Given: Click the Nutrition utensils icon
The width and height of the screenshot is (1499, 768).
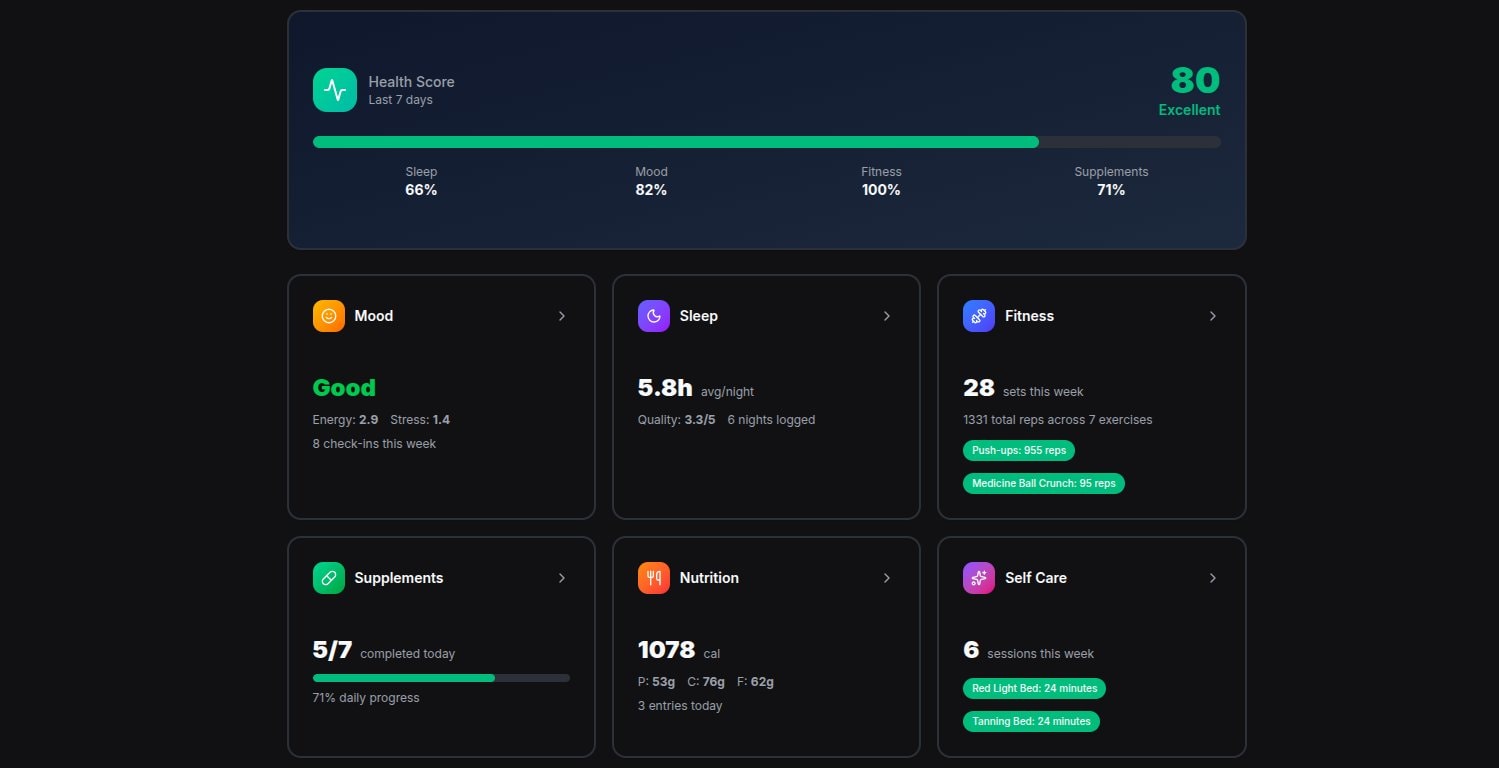Looking at the screenshot, I should tap(653, 577).
